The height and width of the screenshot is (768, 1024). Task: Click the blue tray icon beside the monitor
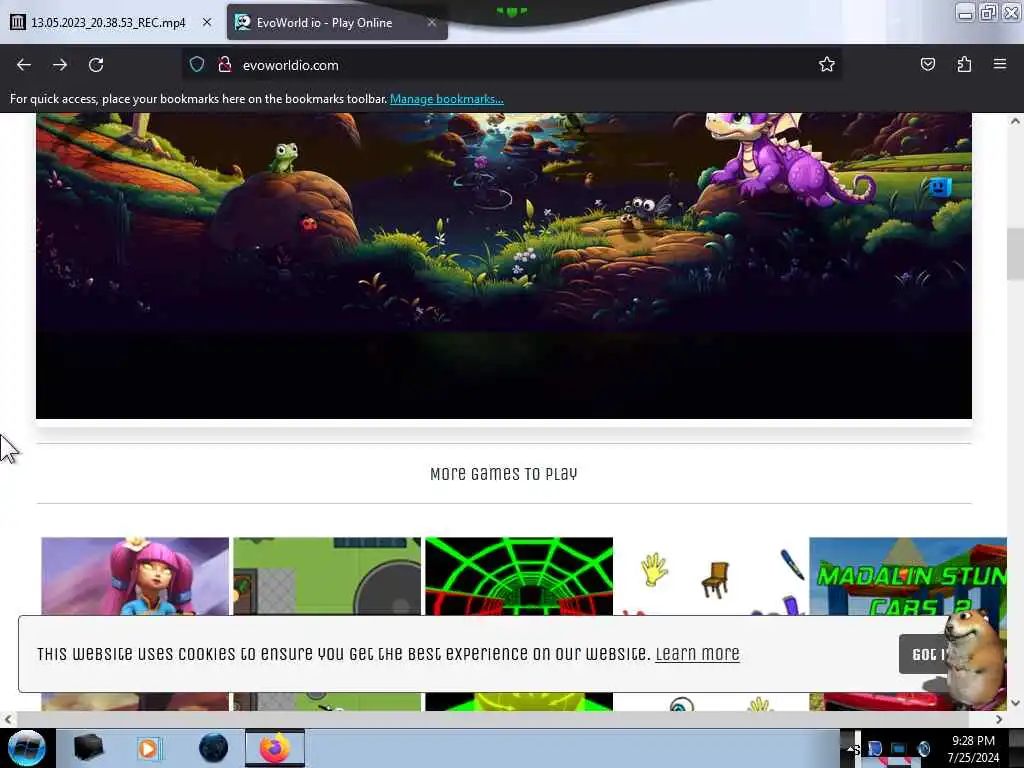[874, 748]
